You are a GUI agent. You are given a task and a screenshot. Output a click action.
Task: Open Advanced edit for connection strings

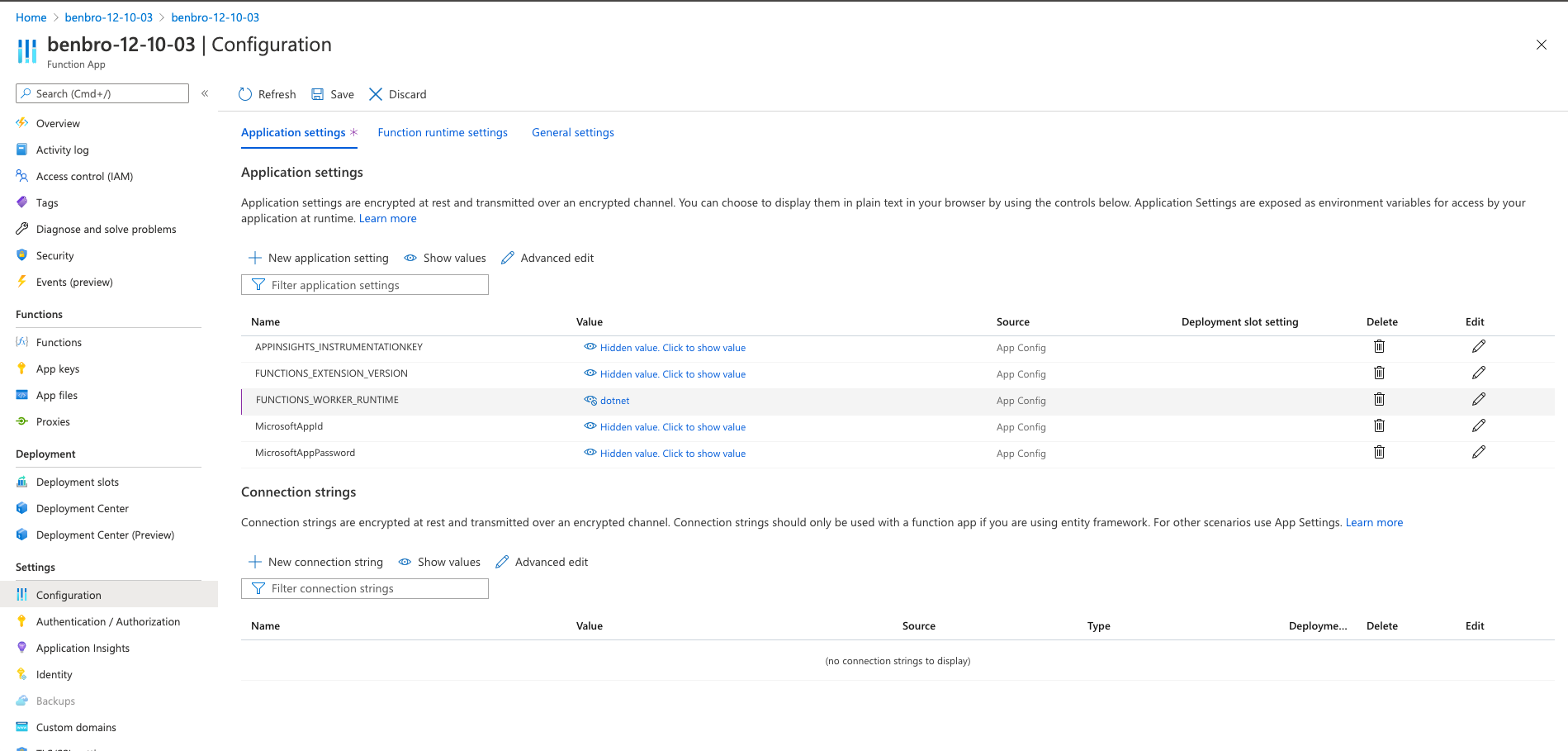(542, 563)
